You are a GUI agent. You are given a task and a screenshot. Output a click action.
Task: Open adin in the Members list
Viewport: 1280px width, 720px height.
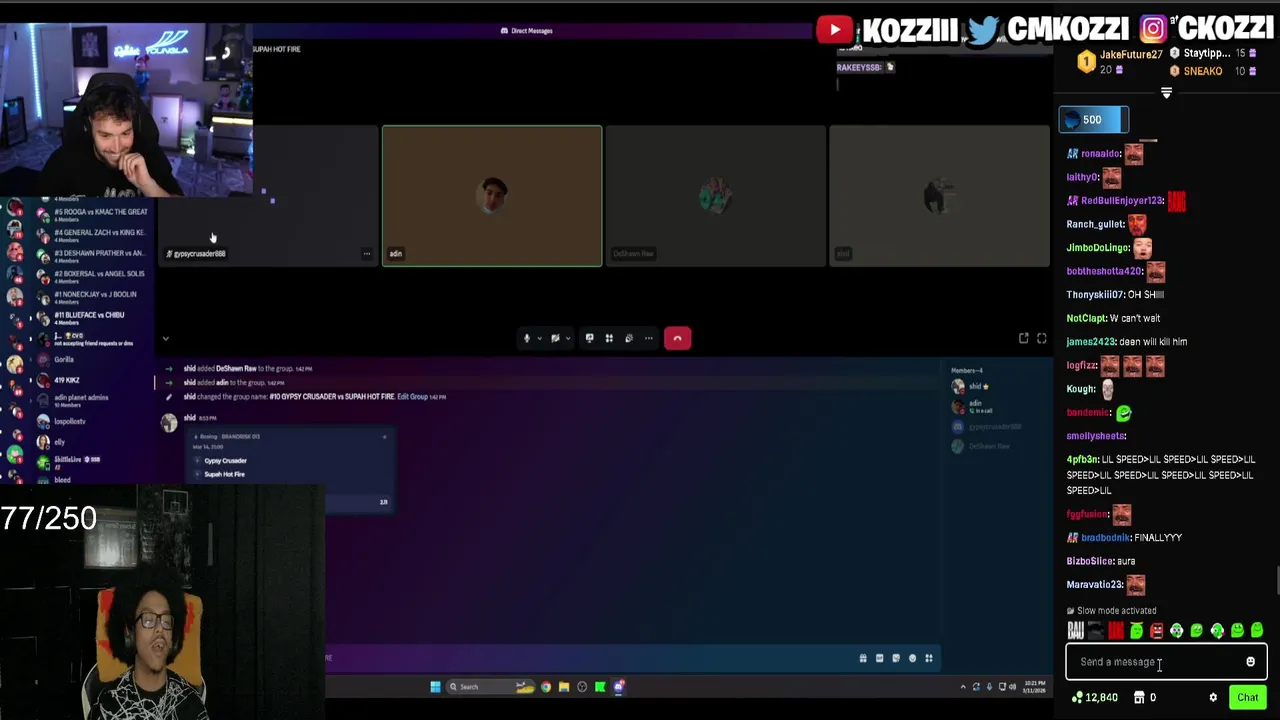[x=973, y=406]
